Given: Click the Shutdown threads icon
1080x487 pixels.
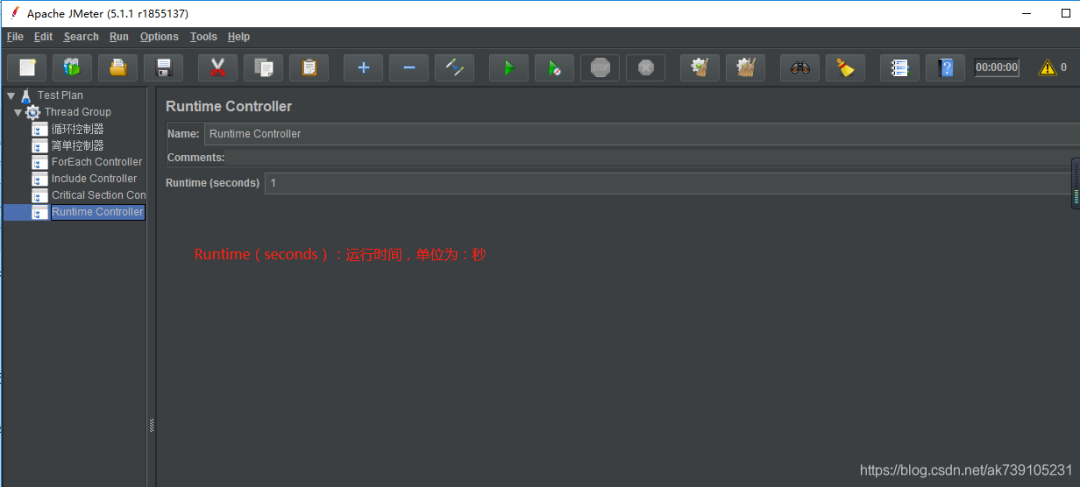Looking at the screenshot, I should pyautogui.click(x=645, y=68).
